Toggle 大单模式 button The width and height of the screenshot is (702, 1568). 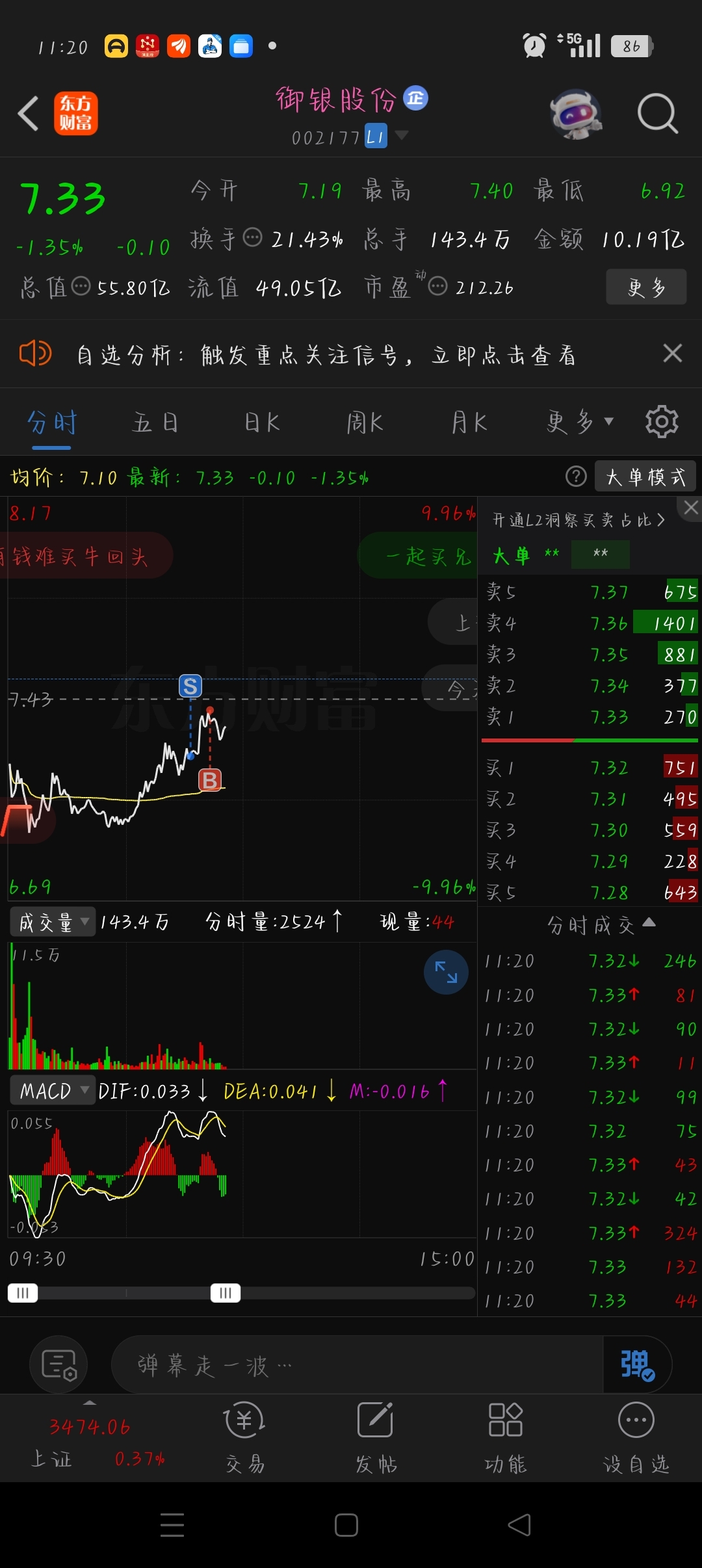(645, 477)
